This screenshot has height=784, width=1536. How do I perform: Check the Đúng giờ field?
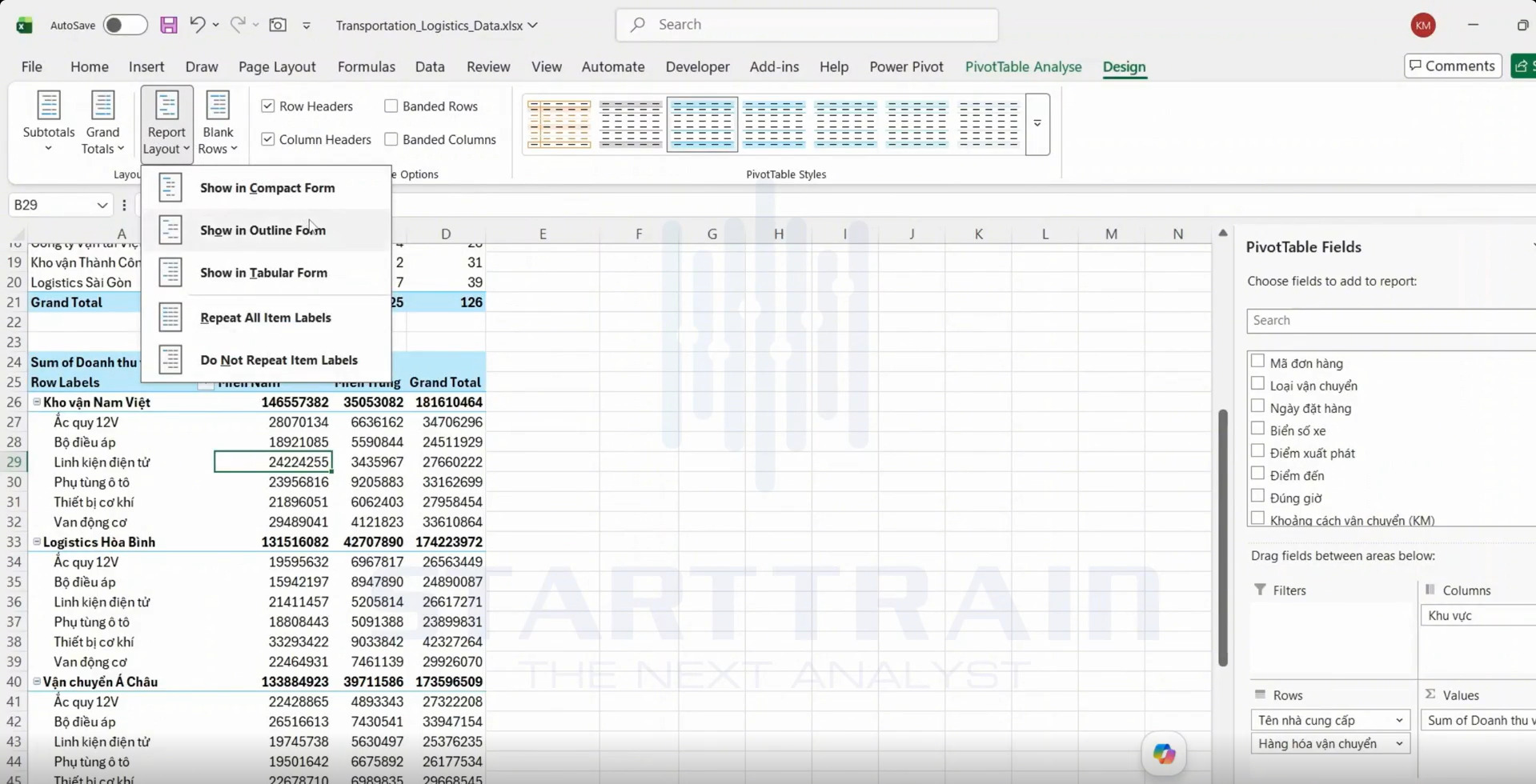1257,496
